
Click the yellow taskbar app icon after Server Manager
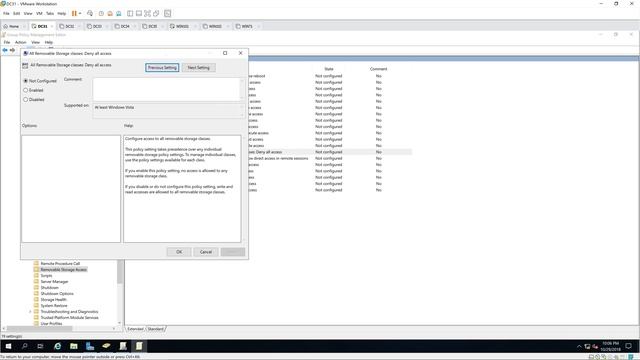pos(107,346)
